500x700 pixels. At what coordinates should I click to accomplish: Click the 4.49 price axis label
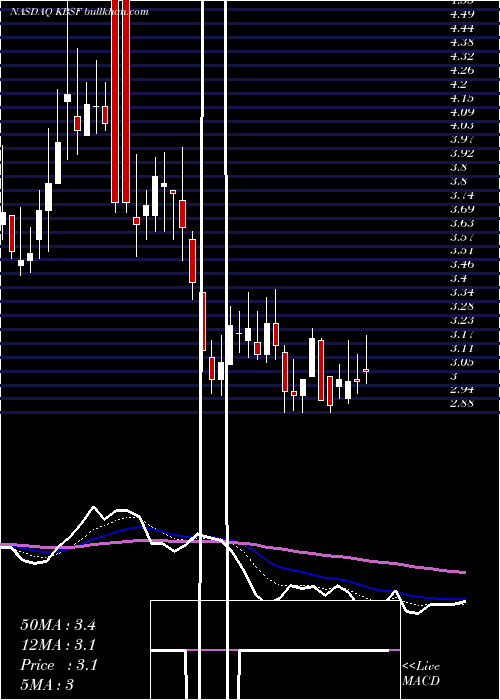pos(462,14)
